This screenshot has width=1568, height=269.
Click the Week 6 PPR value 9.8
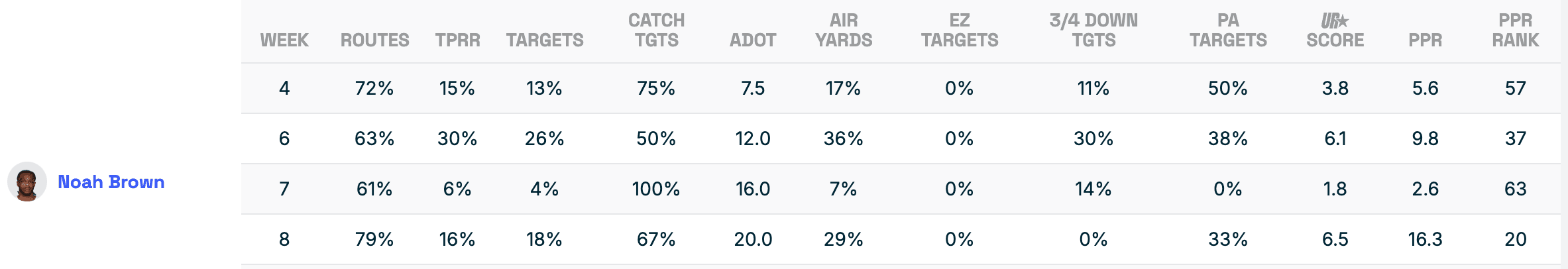(1425, 138)
